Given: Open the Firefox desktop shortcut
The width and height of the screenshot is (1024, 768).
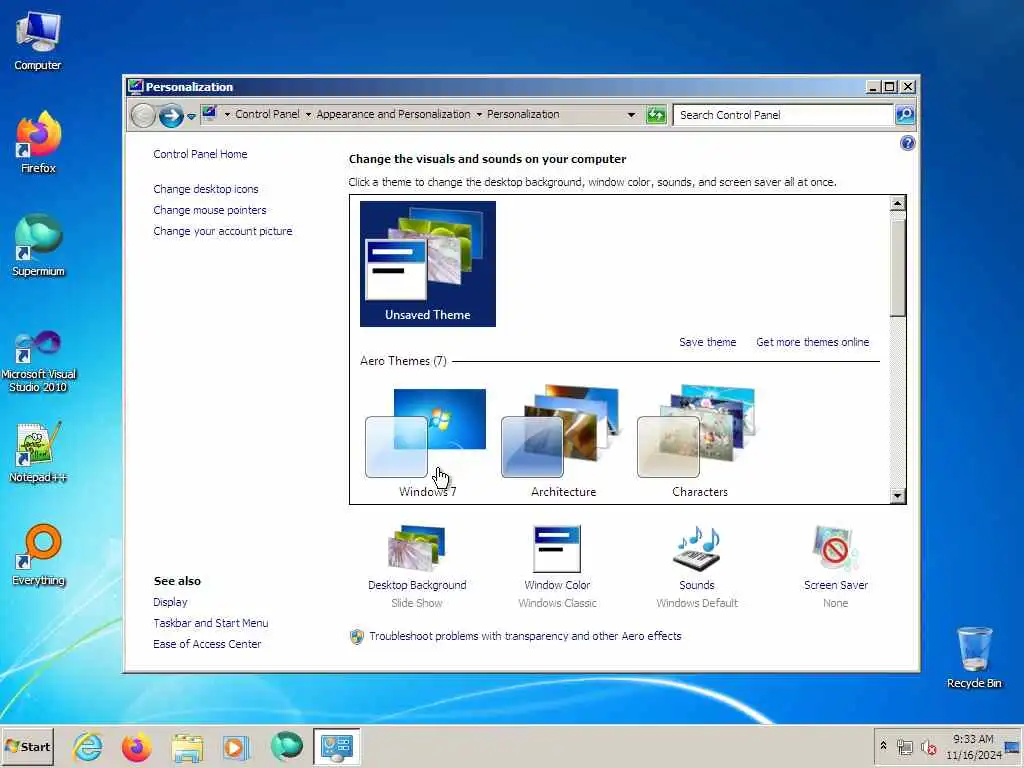Looking at the screenshot, I should [x=38, y=142].
